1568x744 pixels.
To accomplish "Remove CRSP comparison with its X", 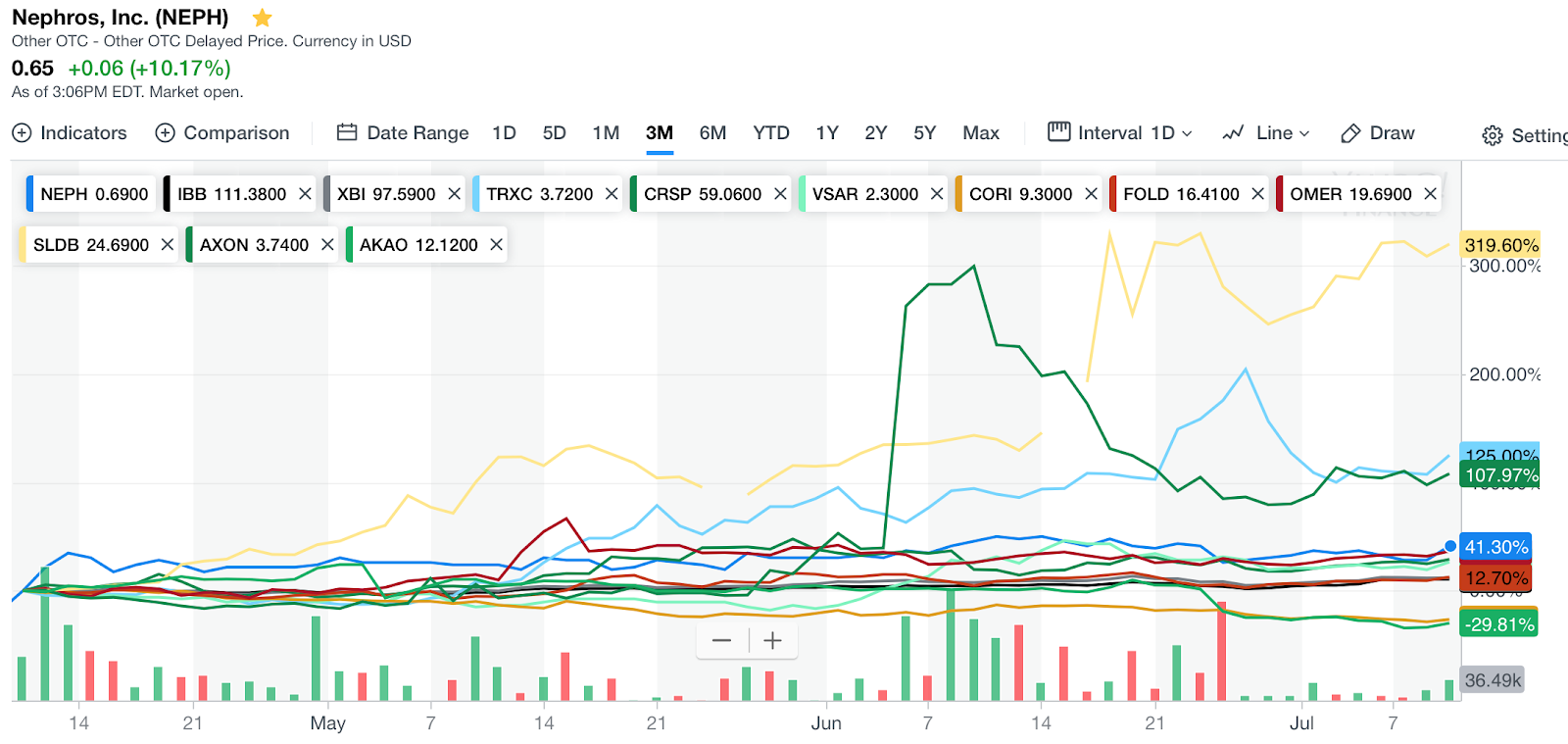I will coord(780,194).
